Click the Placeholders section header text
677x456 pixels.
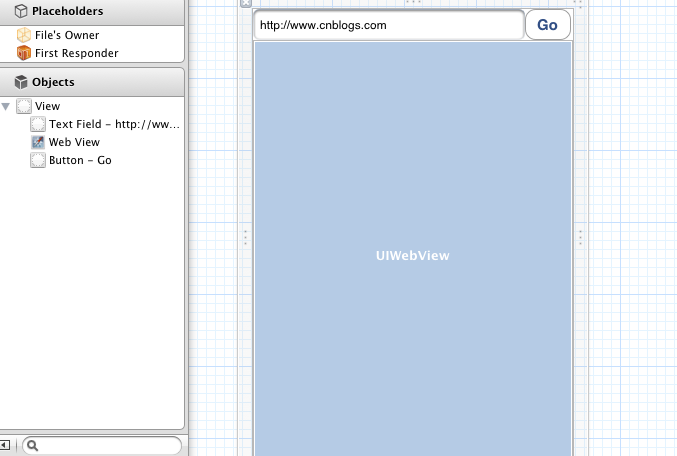pyautogui.click(x=68, y=11)
